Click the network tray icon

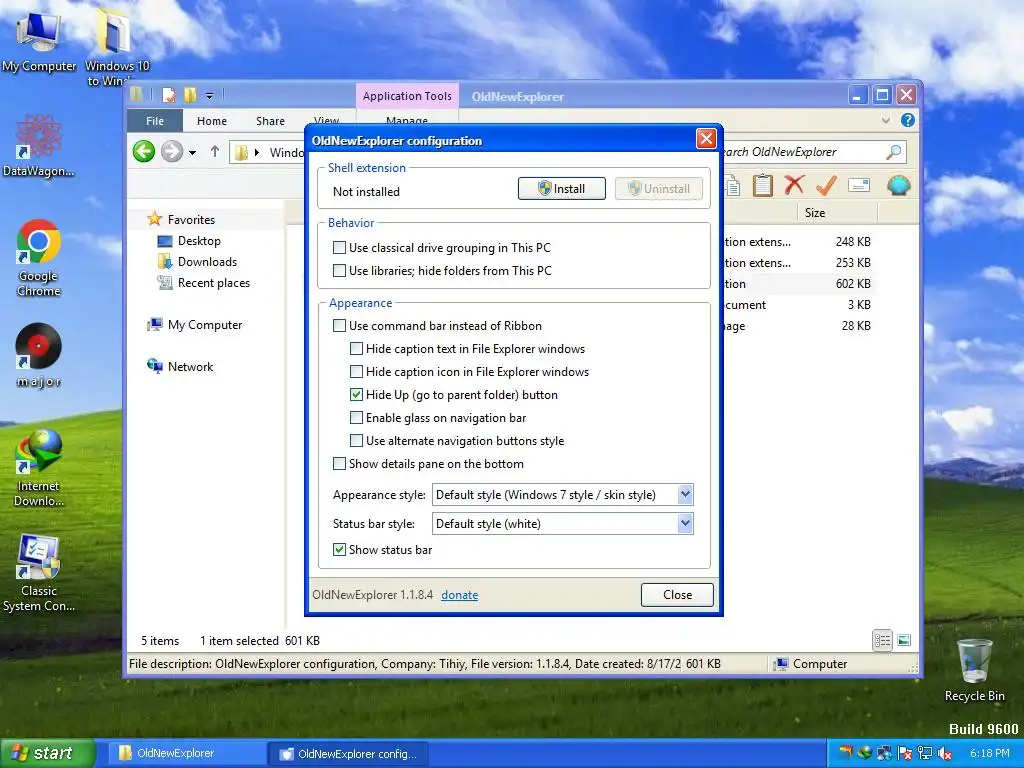click(x=925, y=753)
